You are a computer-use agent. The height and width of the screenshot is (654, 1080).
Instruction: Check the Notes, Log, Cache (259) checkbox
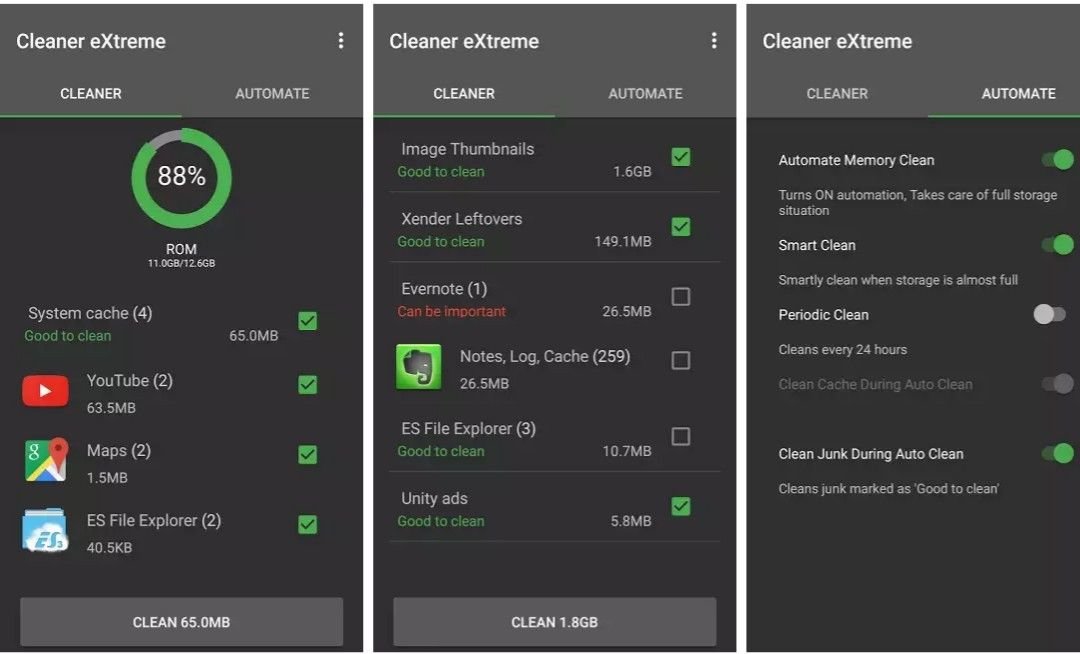(681, 361)
